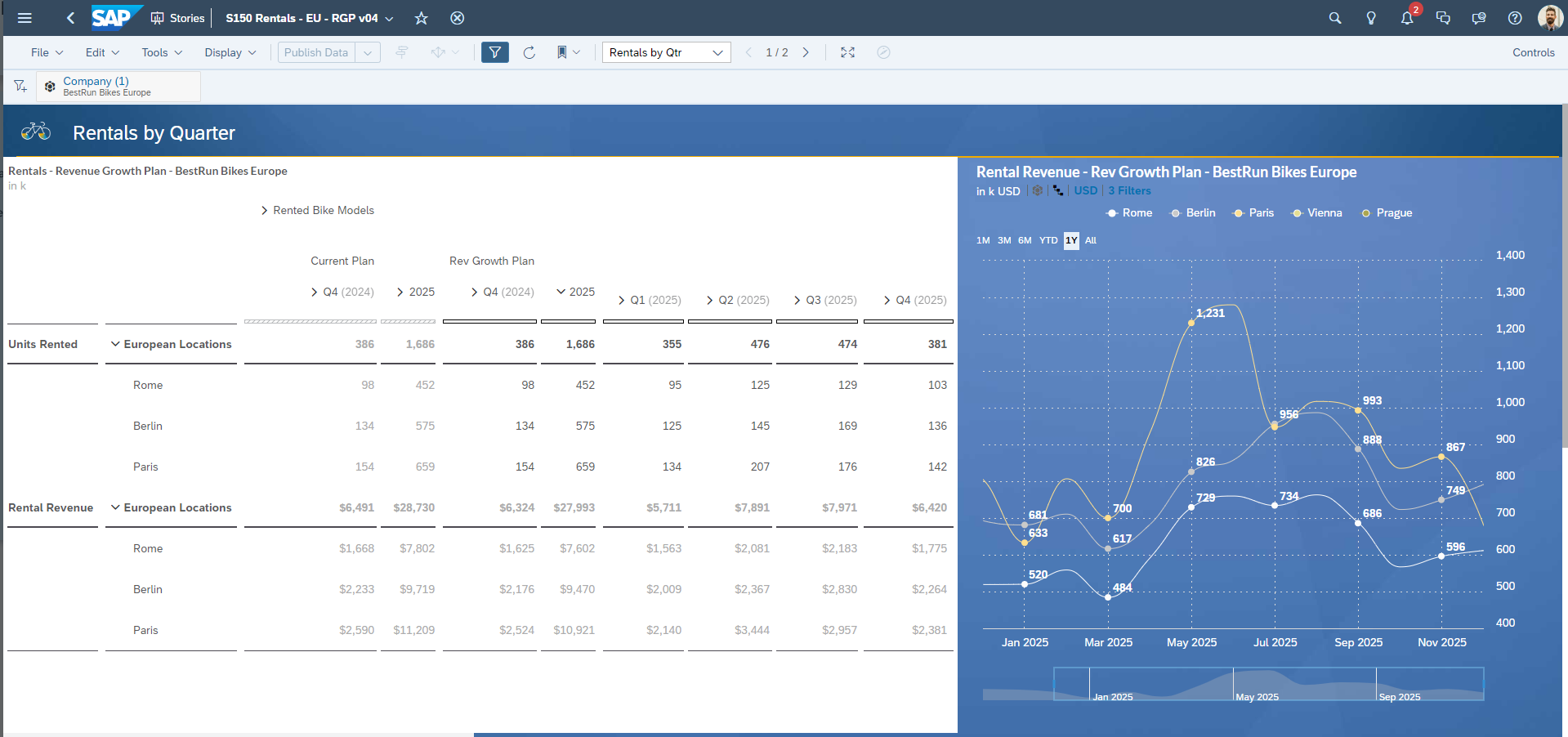Select the 1M time range
1568x737 pixels.
(983, 240)
